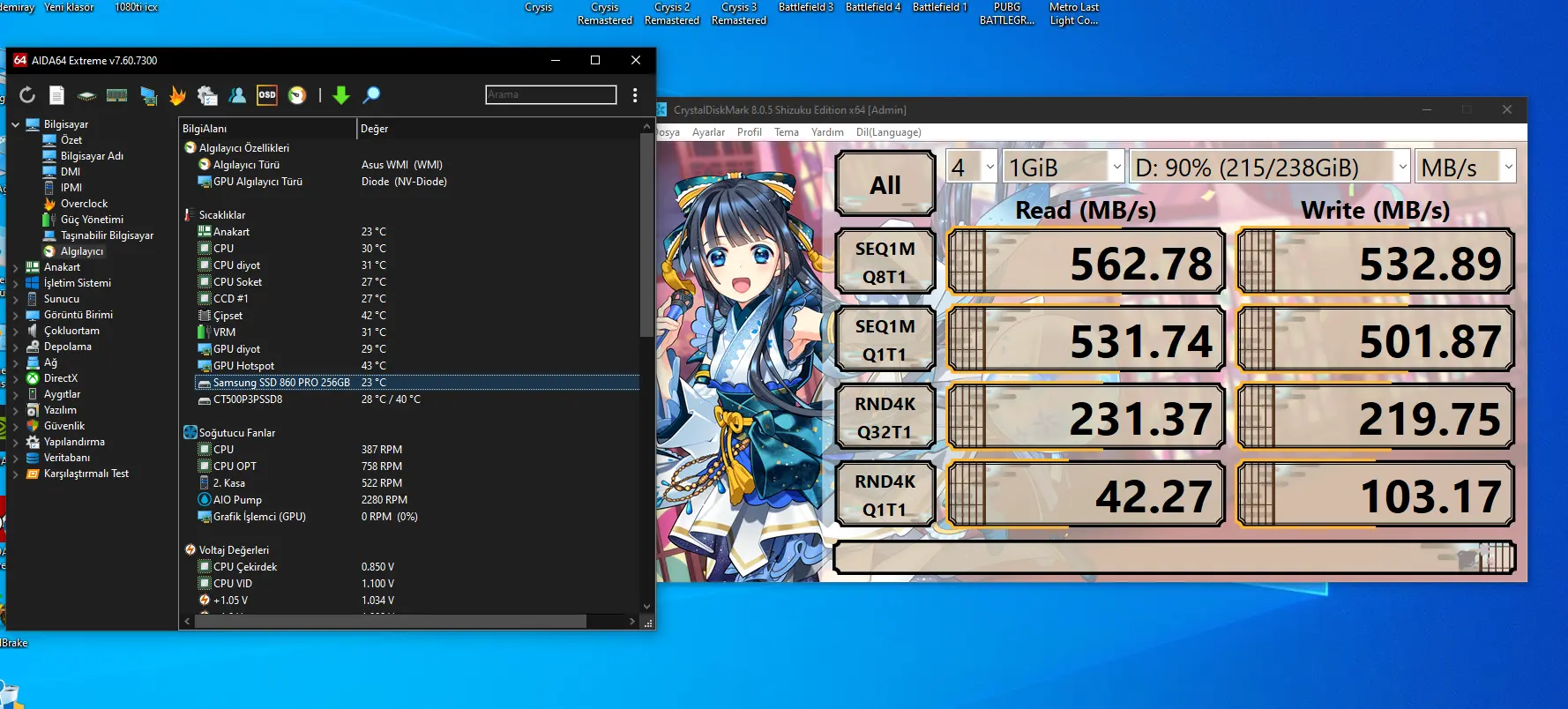
Task: Open the MB/s unit dropdown
Action: click(1465, 167)
